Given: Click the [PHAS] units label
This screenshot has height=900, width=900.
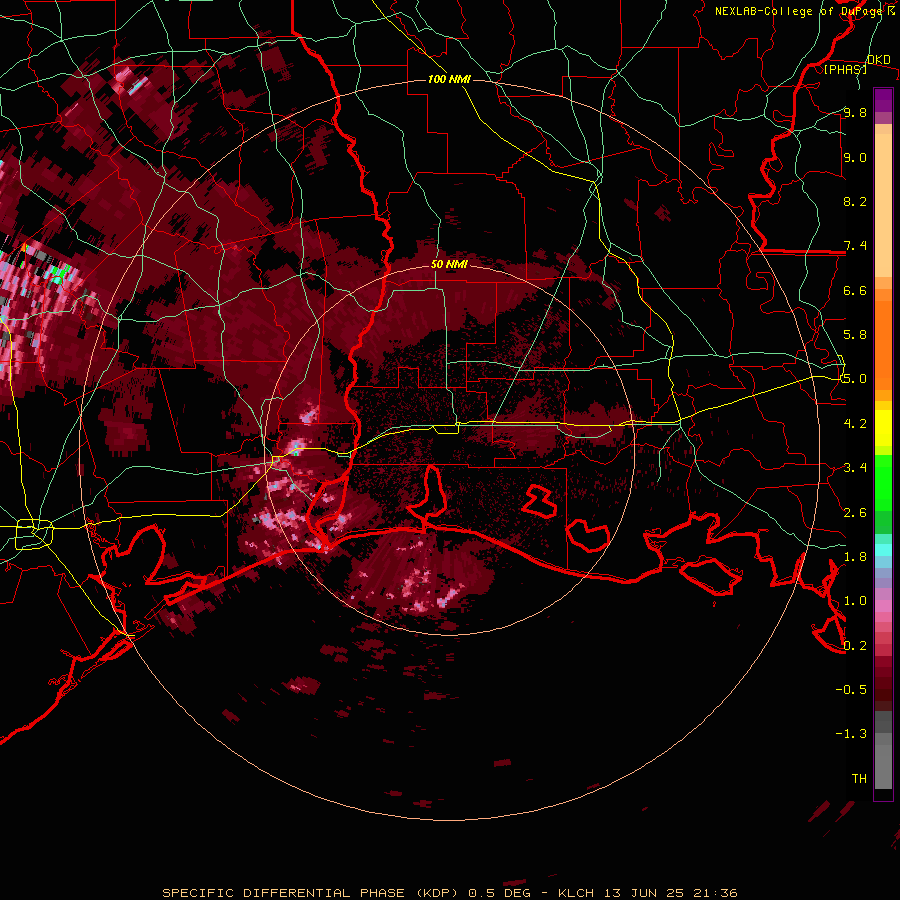Looking at the screenshot, I should coord(845,69).
